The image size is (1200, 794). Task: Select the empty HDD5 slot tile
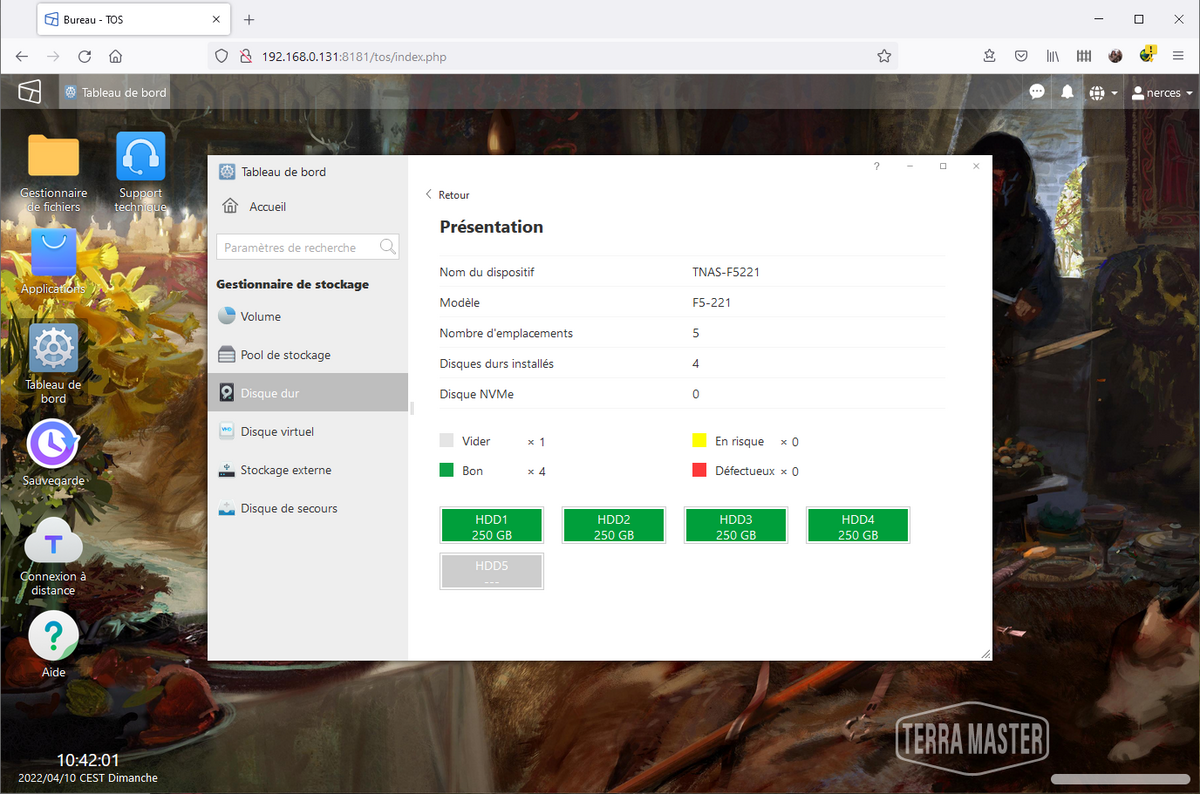[x=492, y=571]
